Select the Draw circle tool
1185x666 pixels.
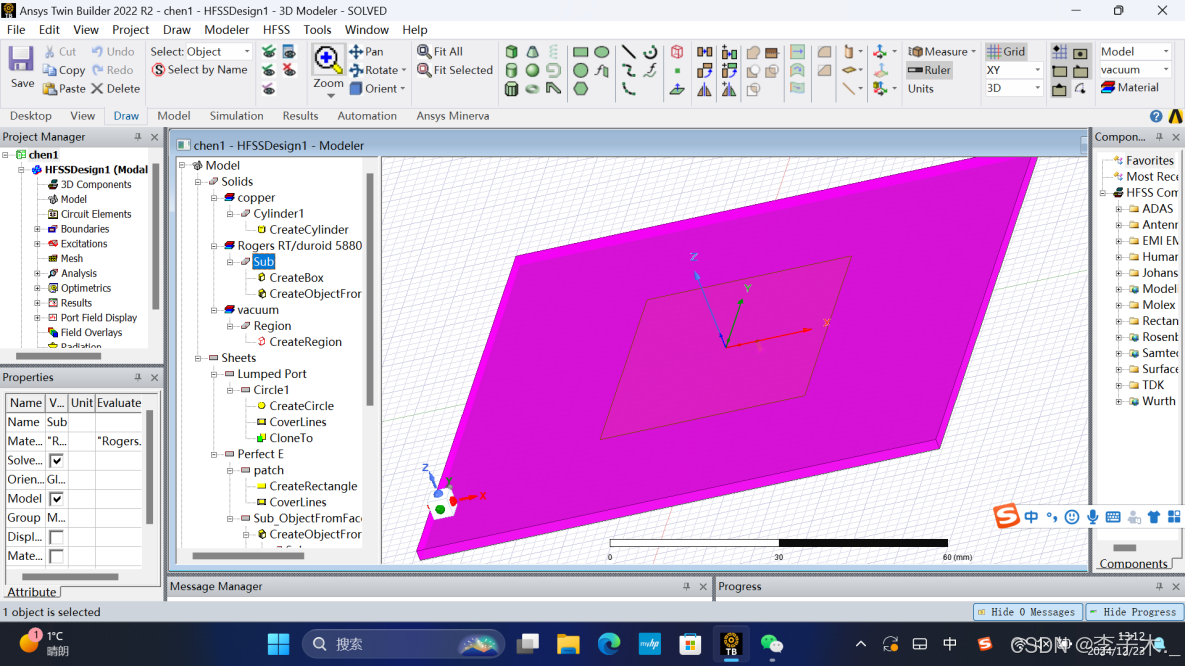pyautogui.click(x=580, y=70)
